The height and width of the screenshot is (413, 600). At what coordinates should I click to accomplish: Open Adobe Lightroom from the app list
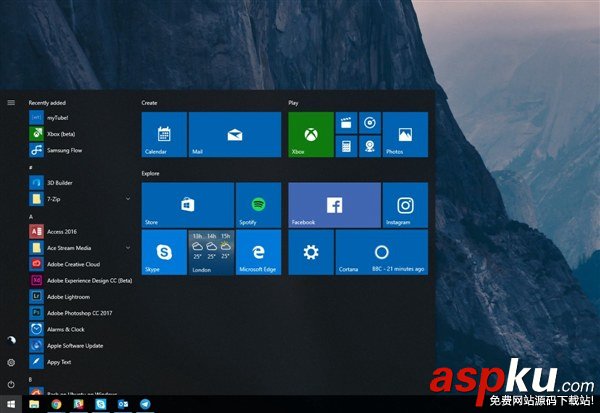point(80,297)
